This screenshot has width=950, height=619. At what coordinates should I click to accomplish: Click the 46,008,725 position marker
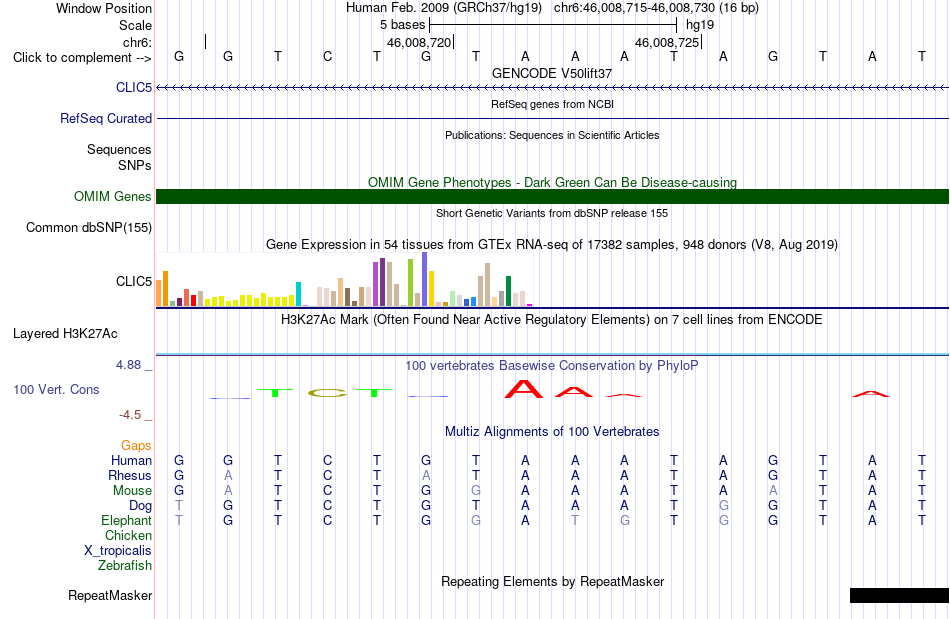[667, 42]
